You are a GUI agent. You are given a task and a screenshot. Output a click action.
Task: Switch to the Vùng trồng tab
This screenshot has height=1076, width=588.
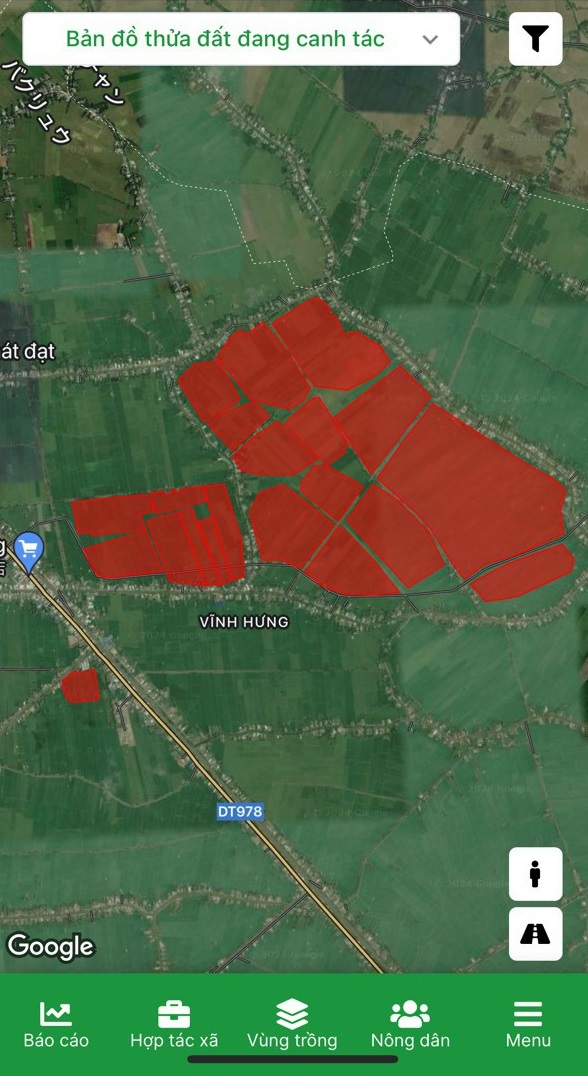(292, 1023)
